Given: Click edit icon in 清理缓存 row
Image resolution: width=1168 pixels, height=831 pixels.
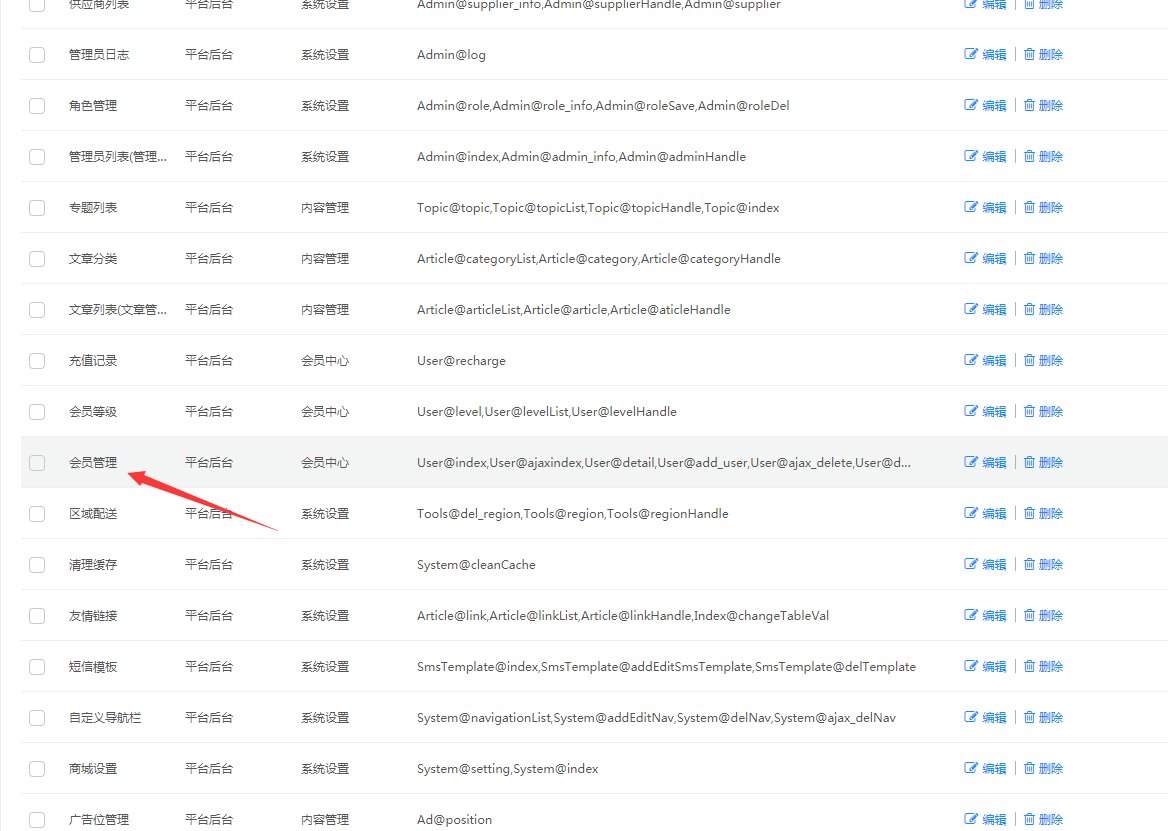Looking at the screenshot, I should (x=970, y=564).
